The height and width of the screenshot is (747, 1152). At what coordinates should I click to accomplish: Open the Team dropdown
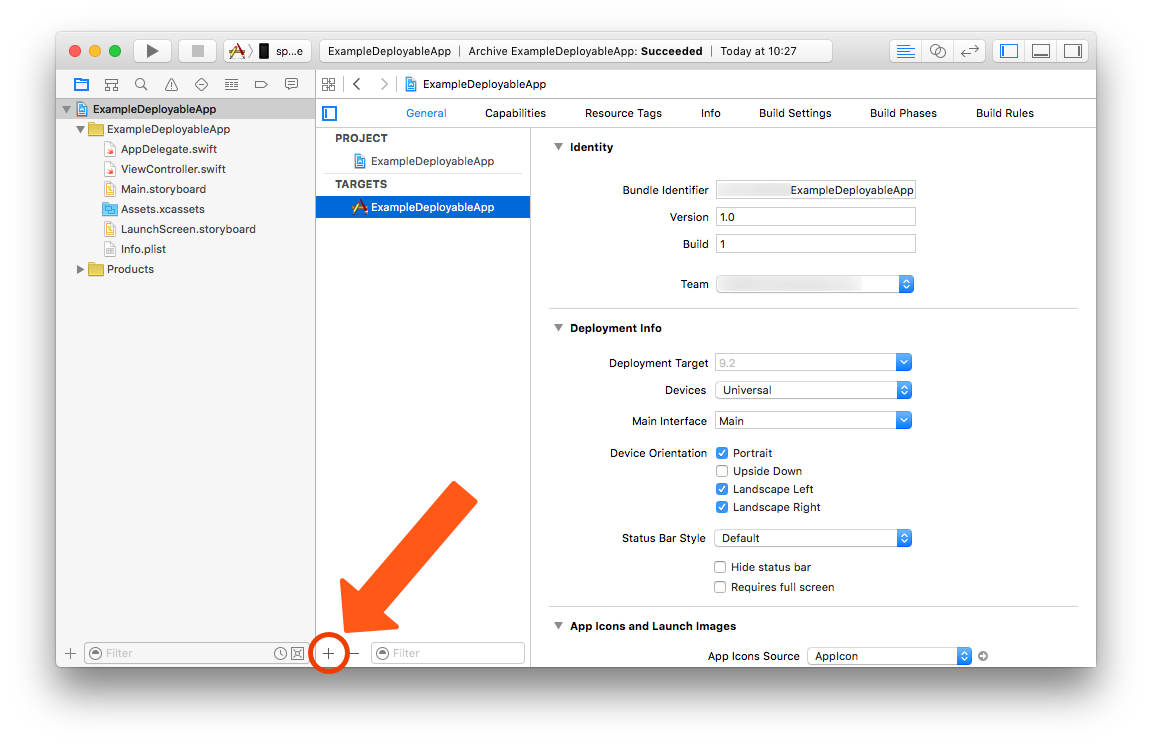coord(815,284)
